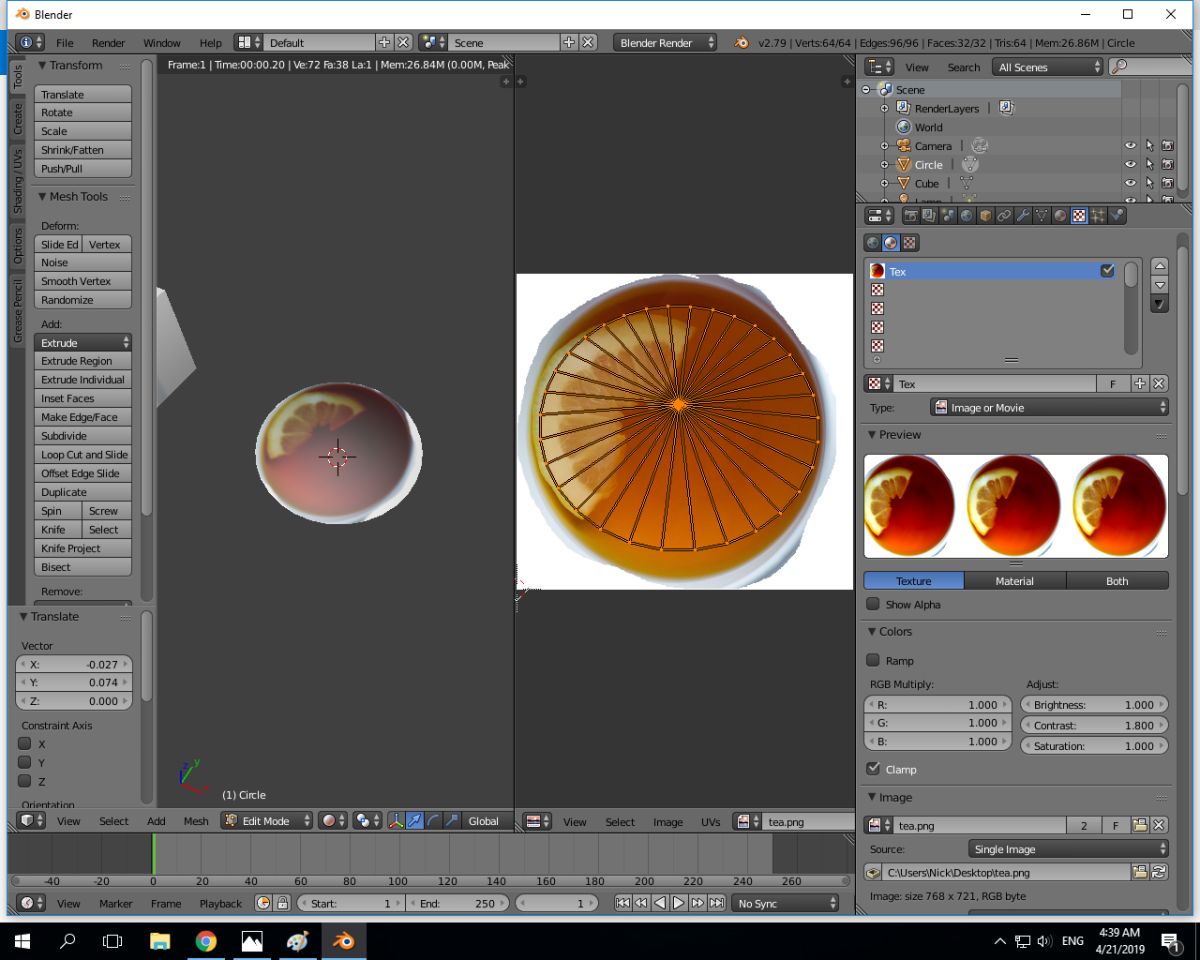Viewport: 1200px width, 960px height.
Task: Open the Particles properties tab
Action: [x=1098, y=215]
